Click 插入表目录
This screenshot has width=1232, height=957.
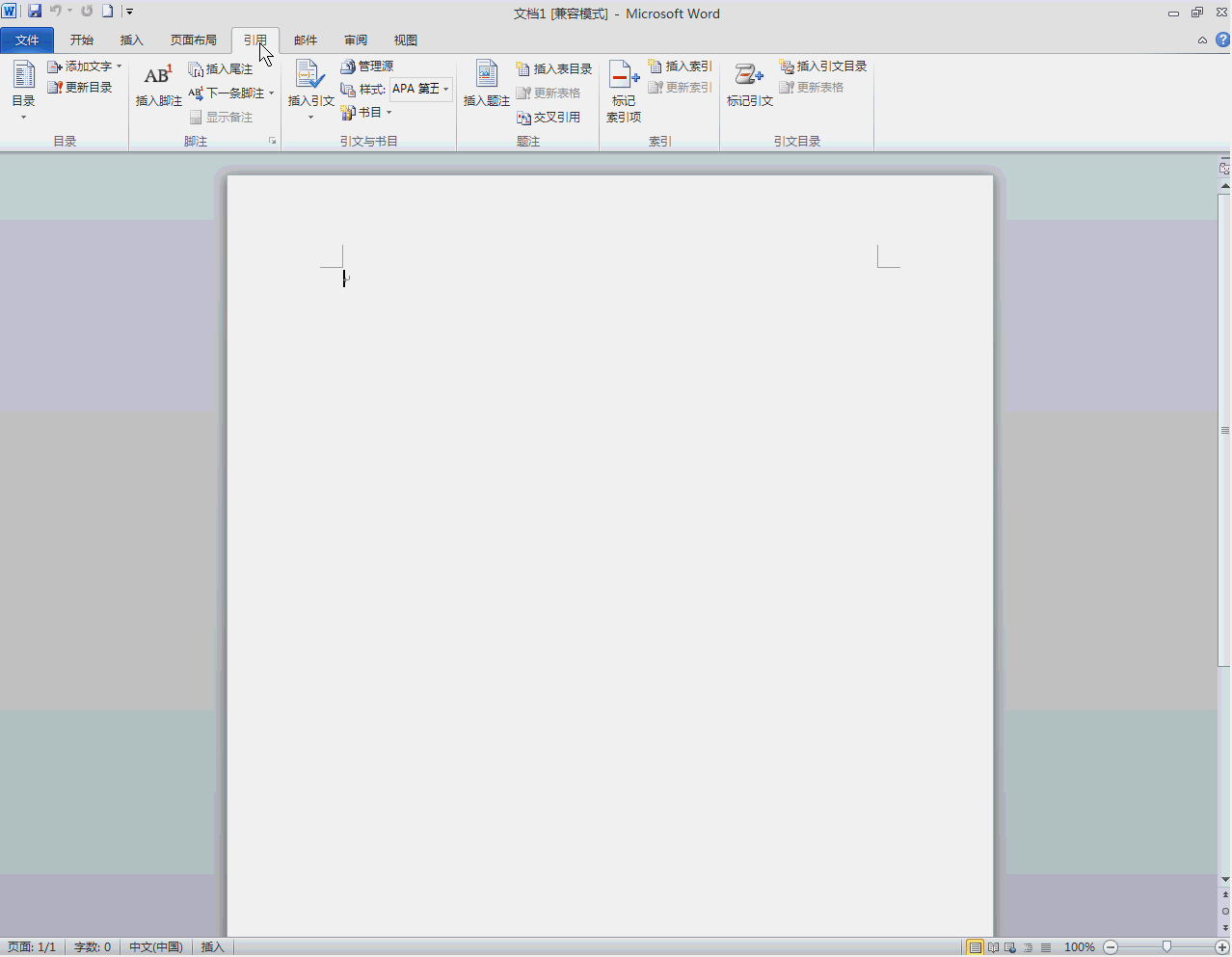pos(554,69)
